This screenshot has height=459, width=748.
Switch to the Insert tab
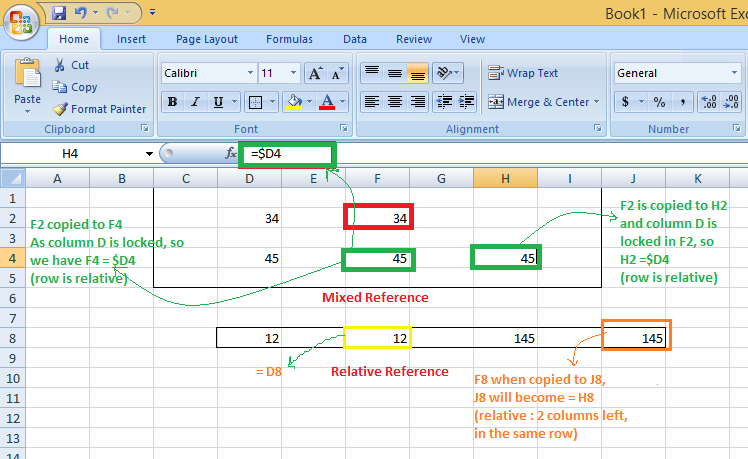click(131, 39)
